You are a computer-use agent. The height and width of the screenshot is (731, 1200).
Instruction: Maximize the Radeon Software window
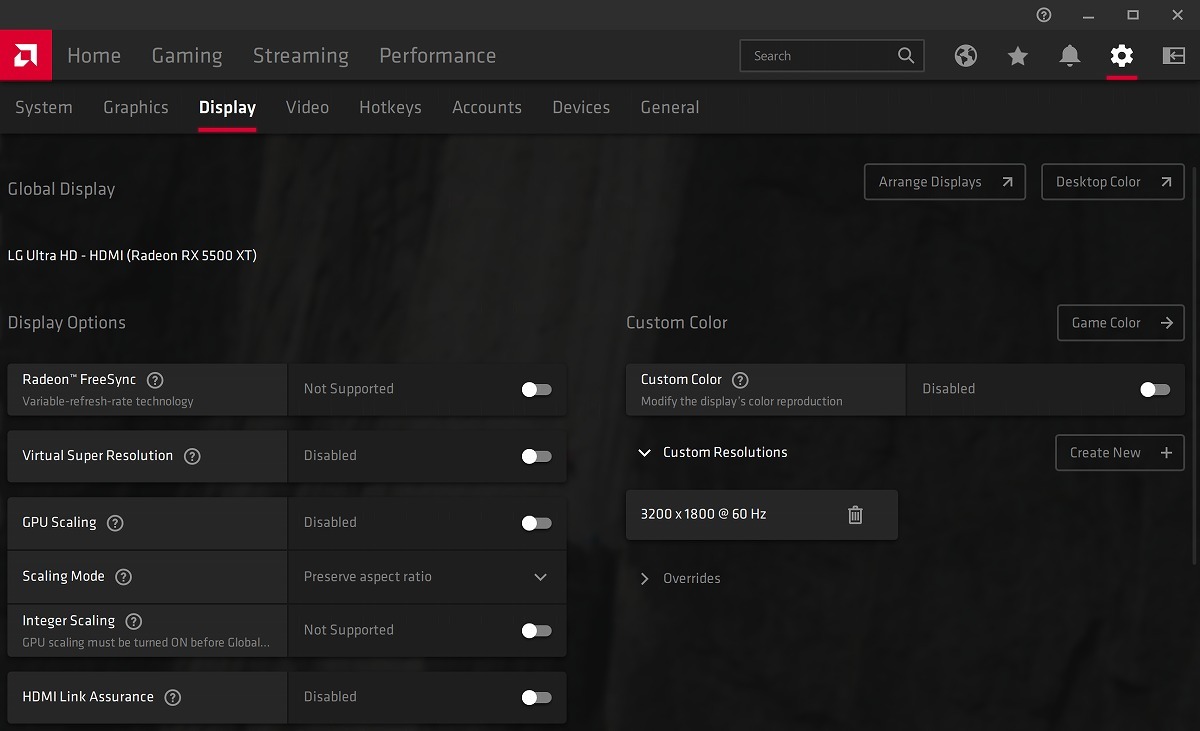click(x=1133, y=15)
